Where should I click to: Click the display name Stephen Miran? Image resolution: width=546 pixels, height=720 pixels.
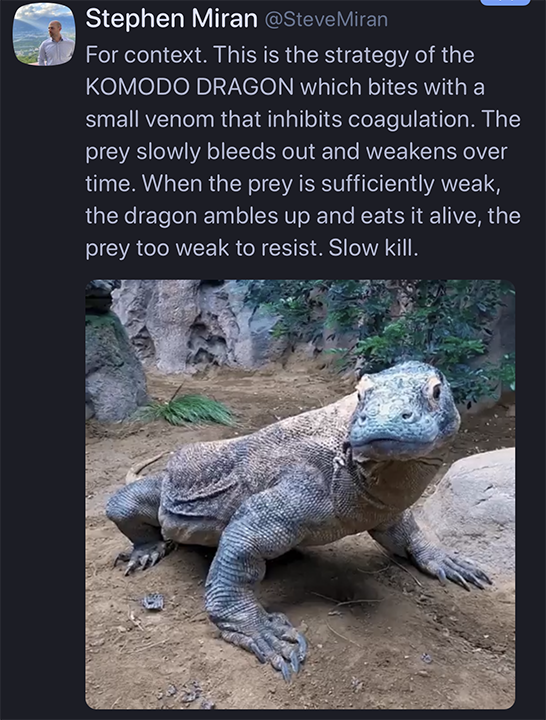(x=171, y=19)
